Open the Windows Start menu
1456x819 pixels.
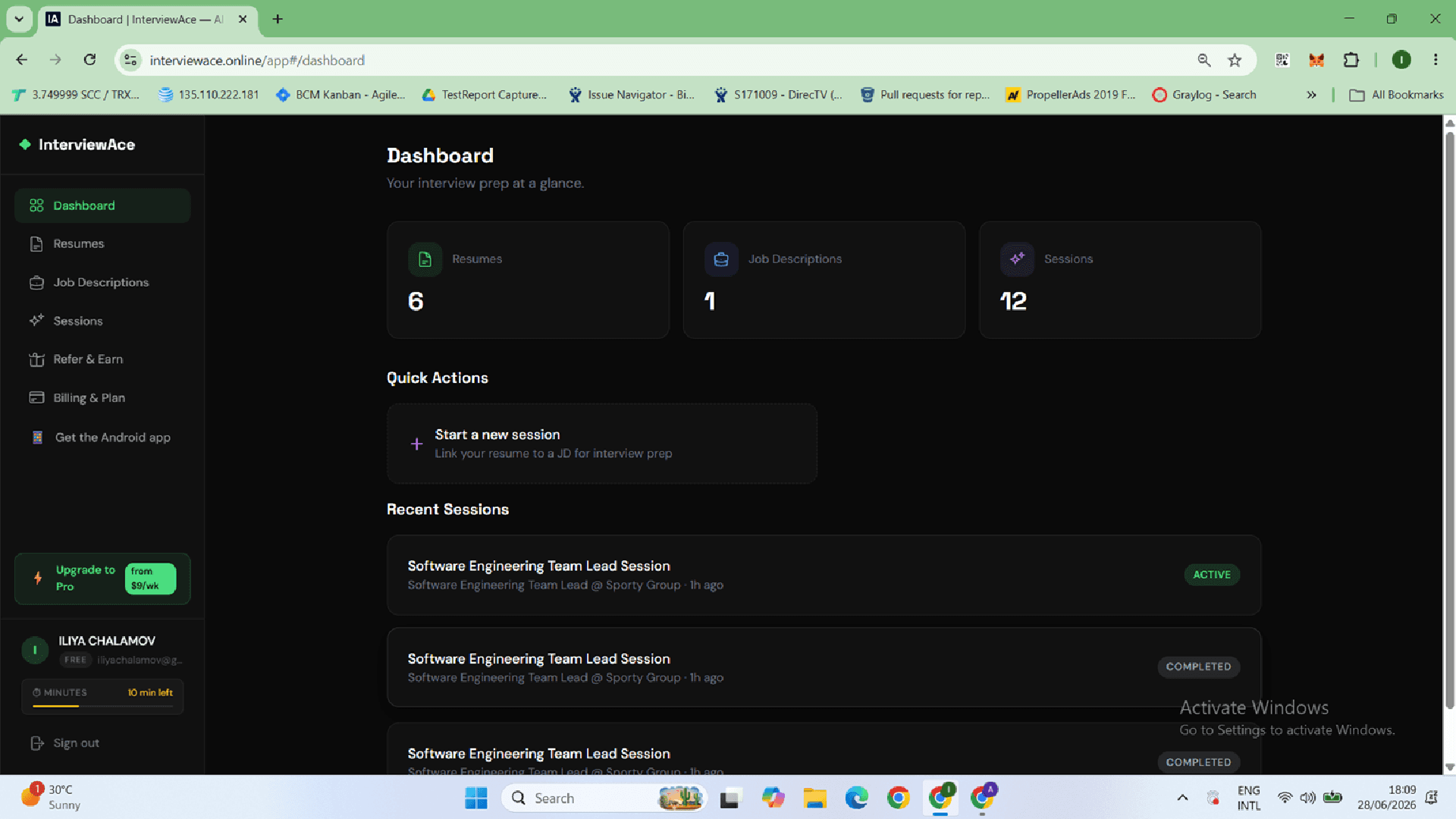(x=476, y=798)
